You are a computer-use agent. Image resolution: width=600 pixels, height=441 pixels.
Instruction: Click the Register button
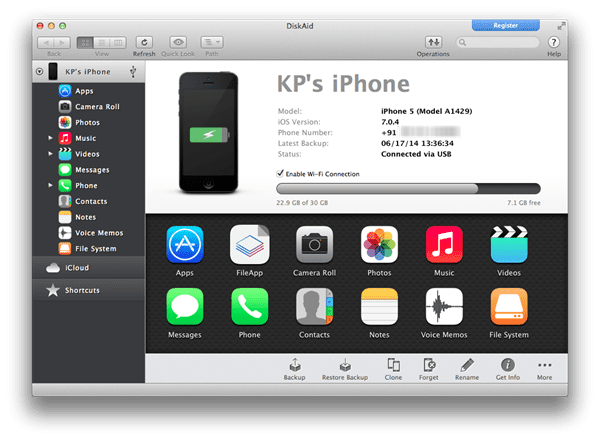505,26
